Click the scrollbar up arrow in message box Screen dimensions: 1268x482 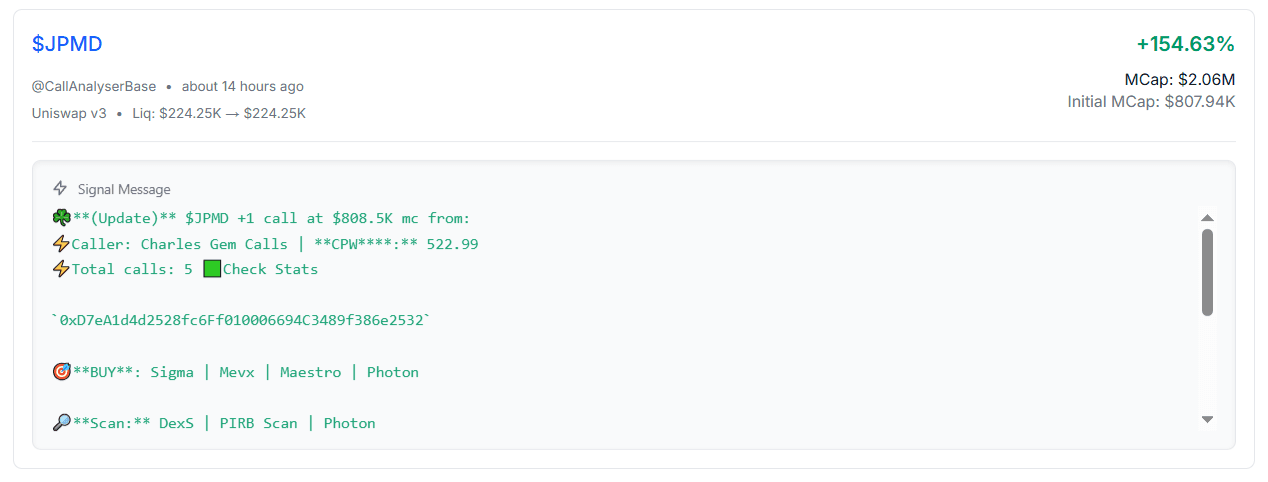tap(1207, 218)
